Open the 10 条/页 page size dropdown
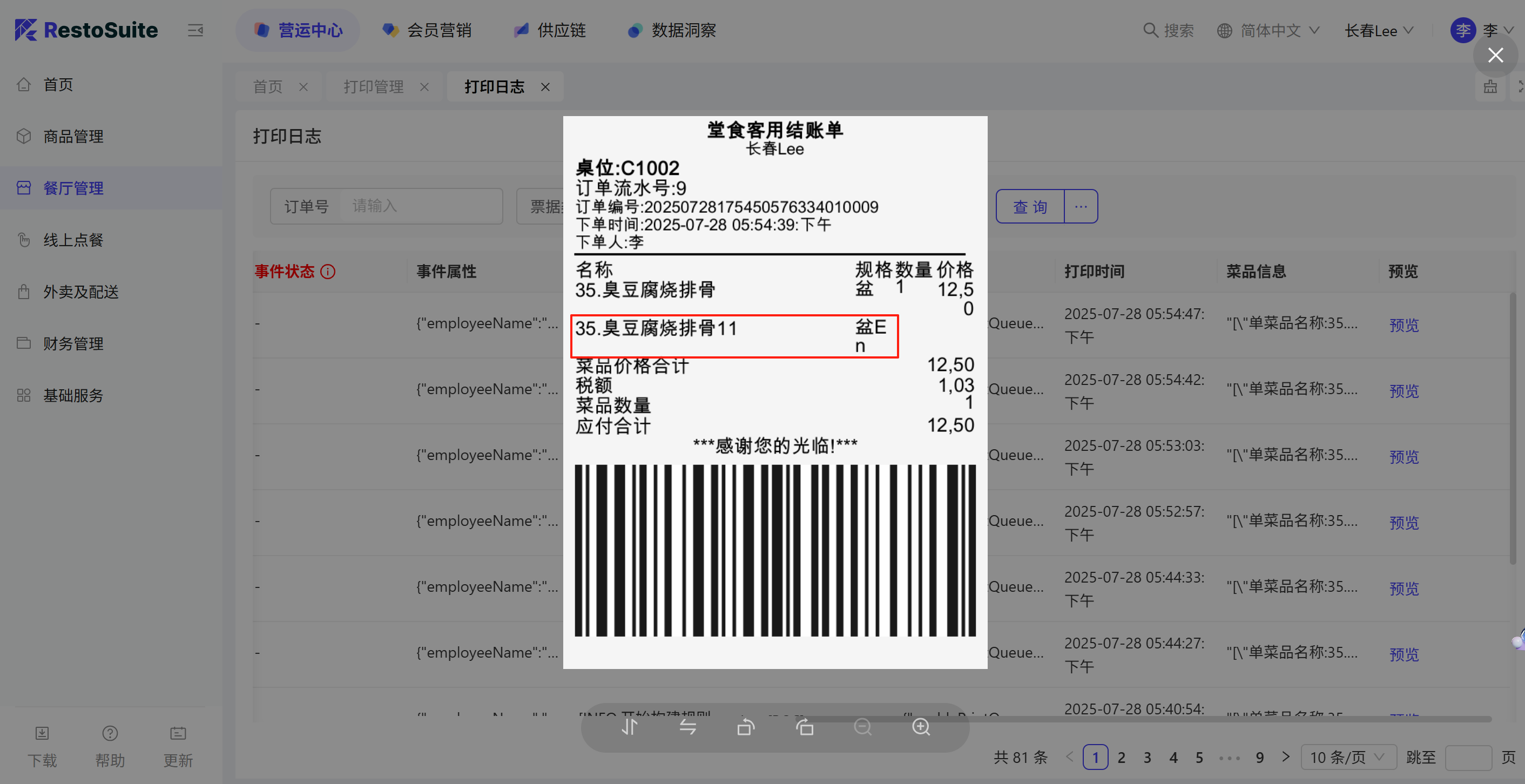The image size is (1525, 784). click(1348, 758)
